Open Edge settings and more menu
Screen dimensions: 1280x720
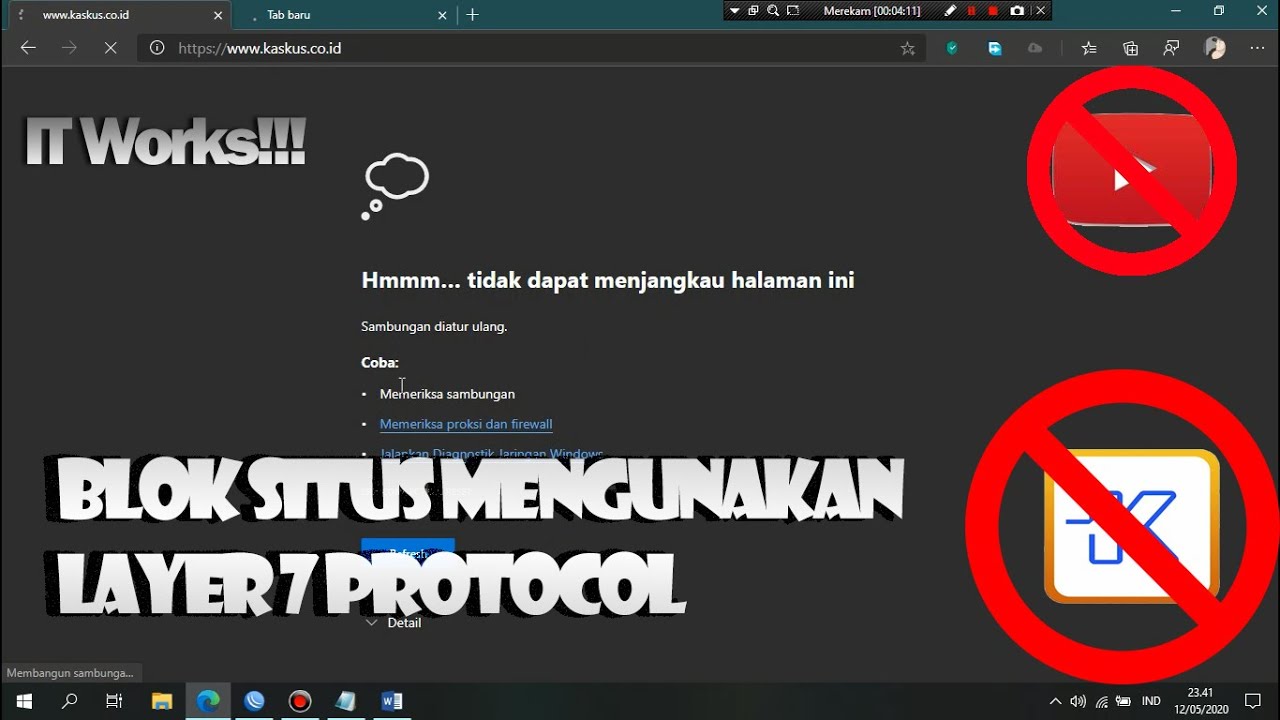coord(1258,48)
